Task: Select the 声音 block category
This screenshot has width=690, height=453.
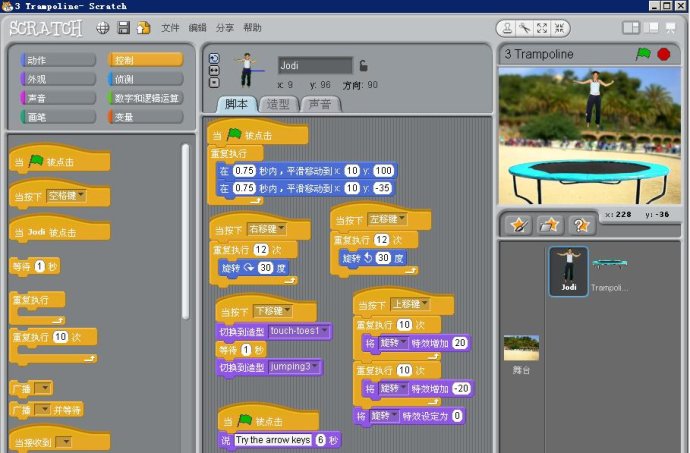Action: click(x=58, y=98)
